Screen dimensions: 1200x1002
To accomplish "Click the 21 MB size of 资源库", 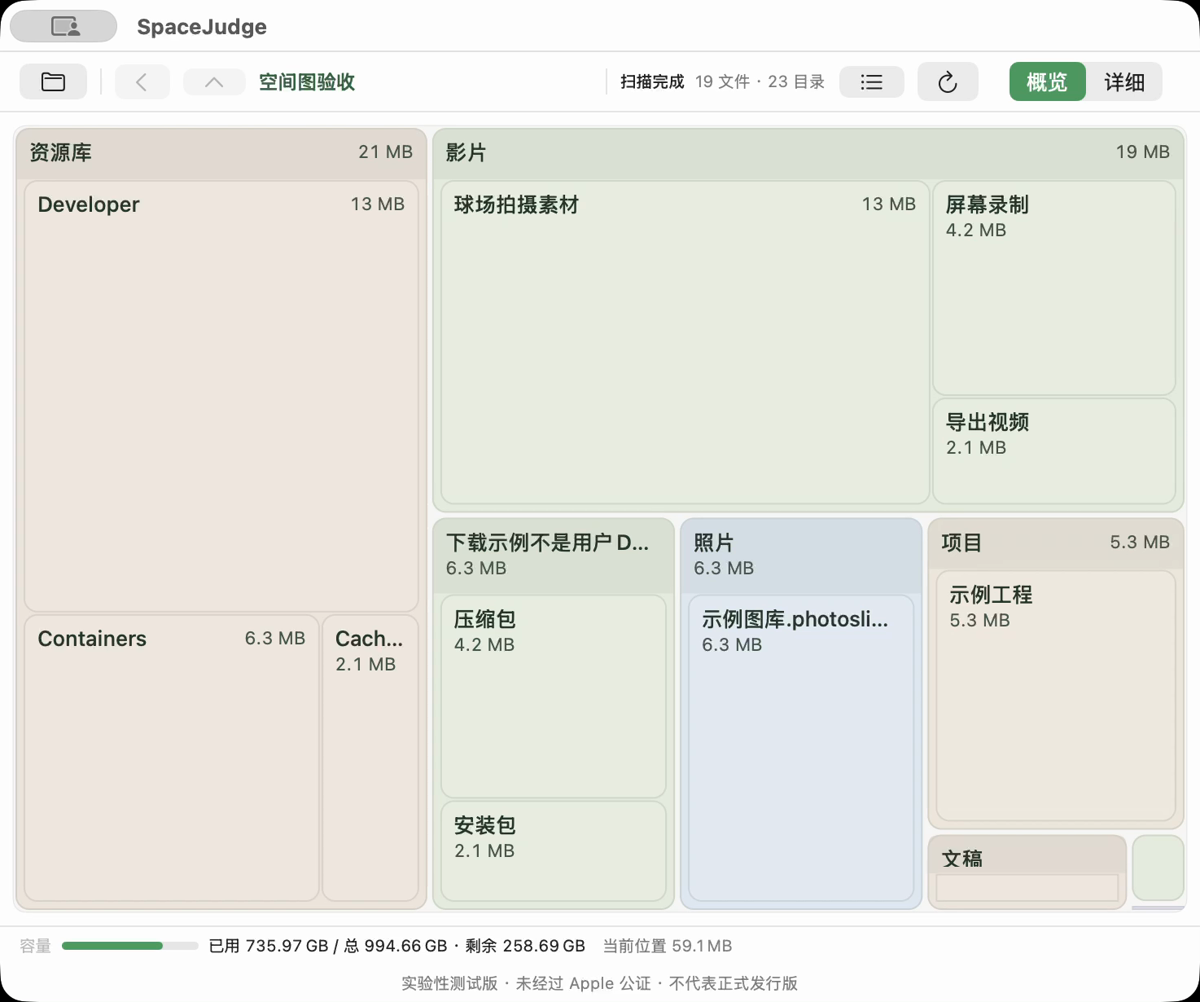I will 385,152.
